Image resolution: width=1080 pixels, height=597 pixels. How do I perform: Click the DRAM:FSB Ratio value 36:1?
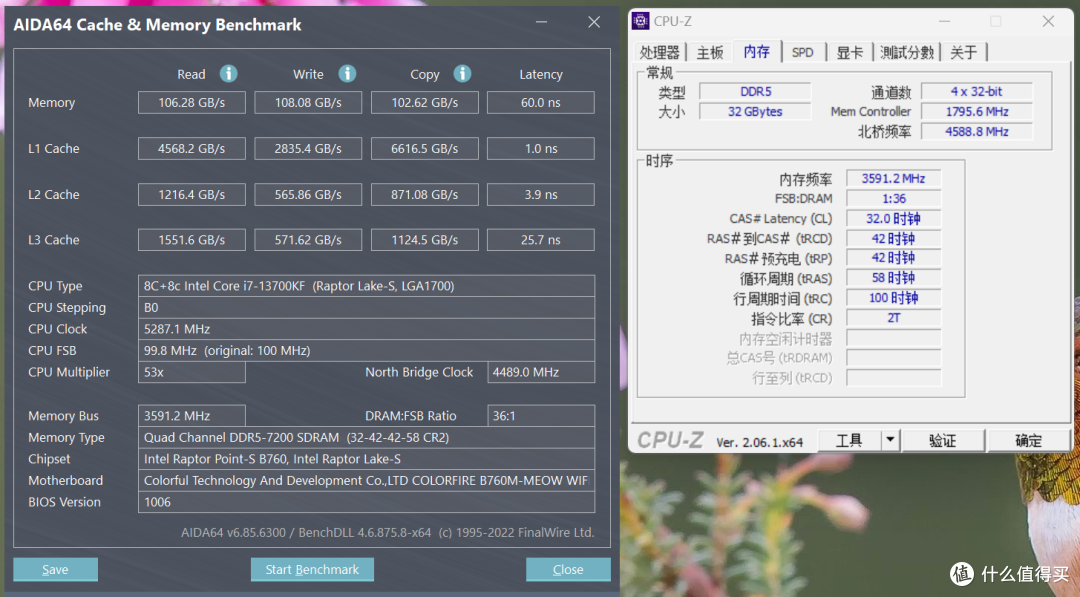coord(541,416)
